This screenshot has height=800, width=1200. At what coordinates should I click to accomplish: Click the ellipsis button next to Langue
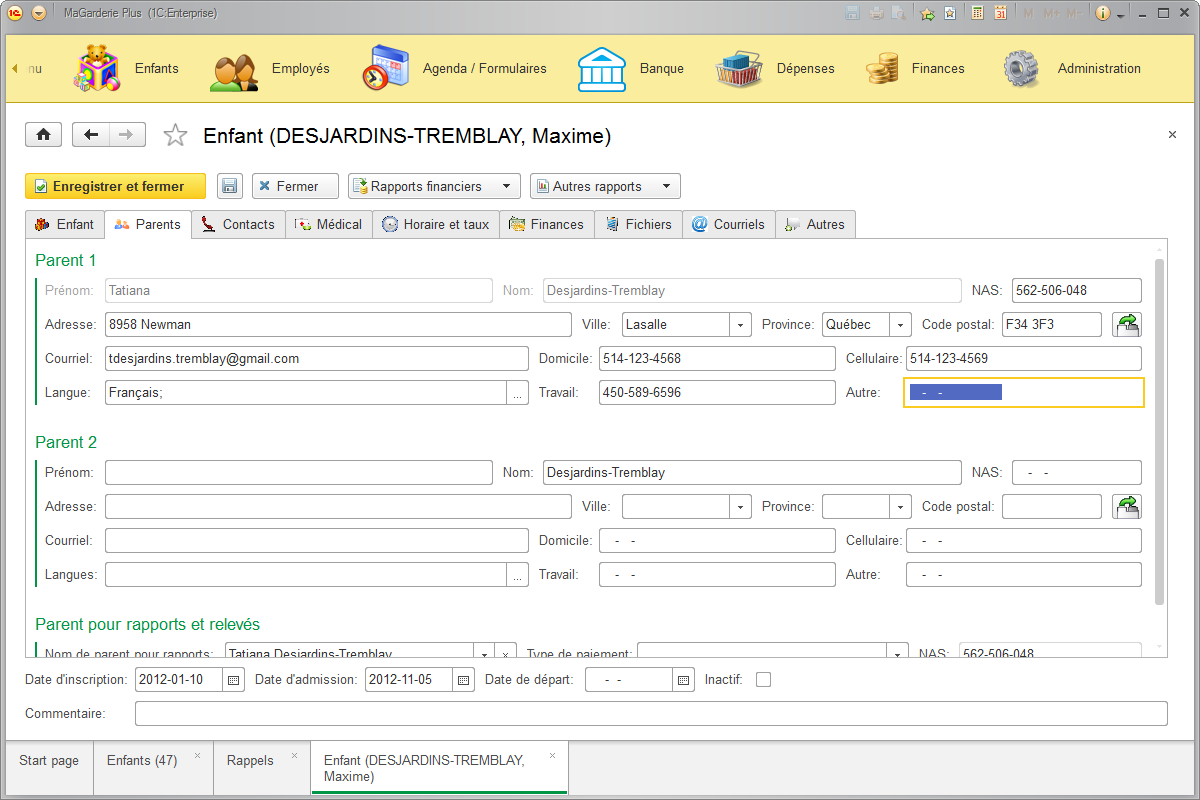pyautogui.click(x=518, y=392)
